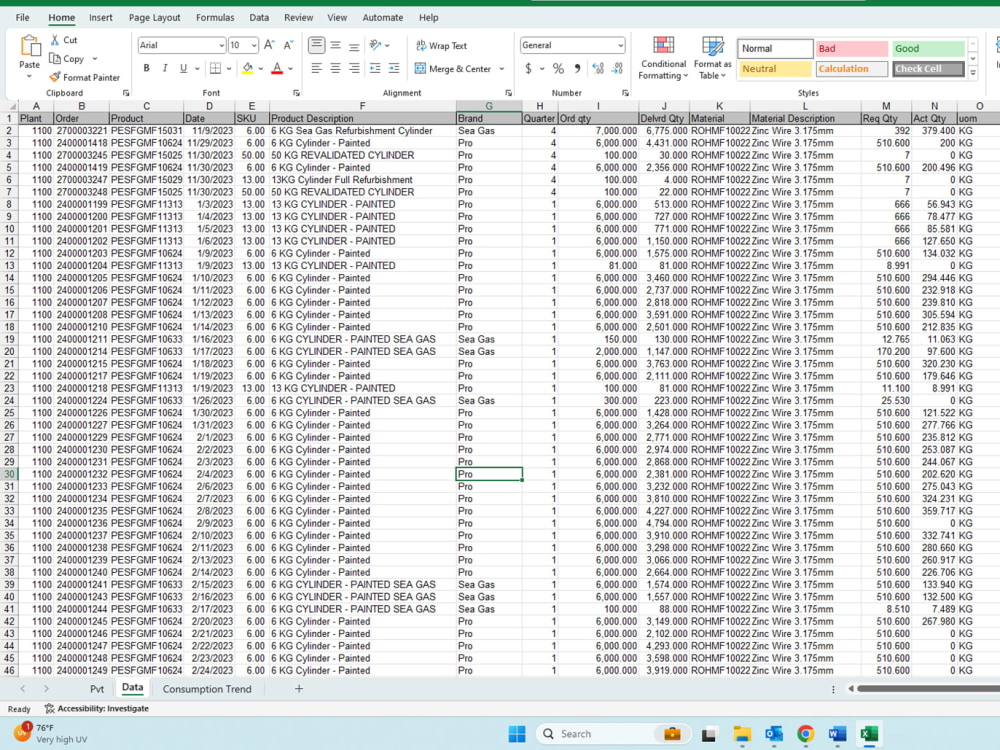Screen dimensions: 1000x750
Task: Select Middle Align icon
Action: pyautogui.click(x=335, y=45)
